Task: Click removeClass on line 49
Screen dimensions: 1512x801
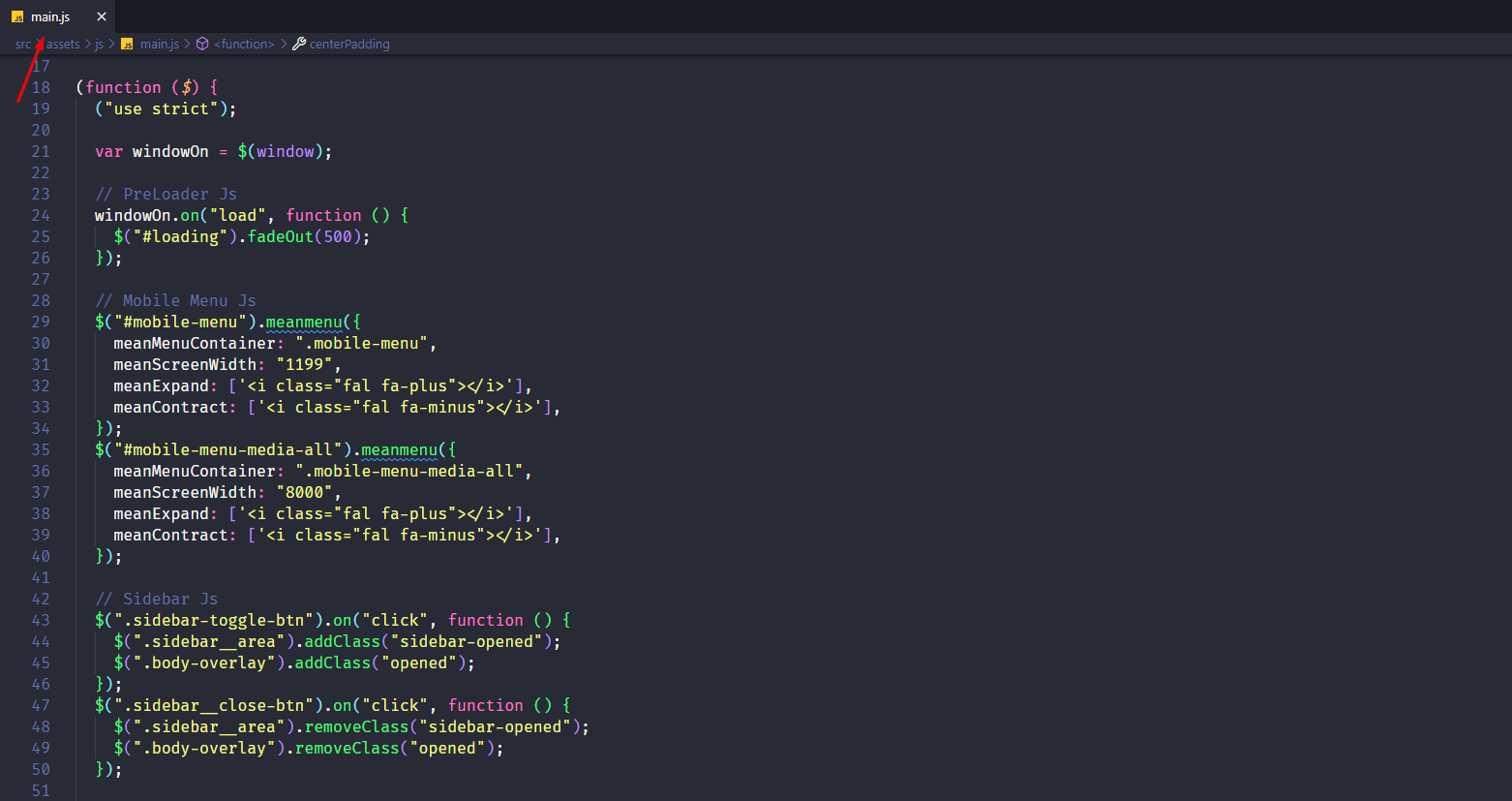Action: 348,748
